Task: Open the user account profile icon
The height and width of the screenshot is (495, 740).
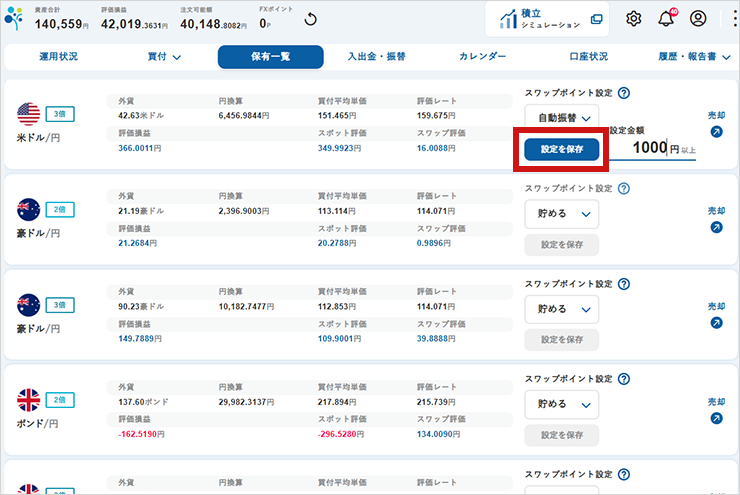Action: pyautogui.click(x=698, y=18)
